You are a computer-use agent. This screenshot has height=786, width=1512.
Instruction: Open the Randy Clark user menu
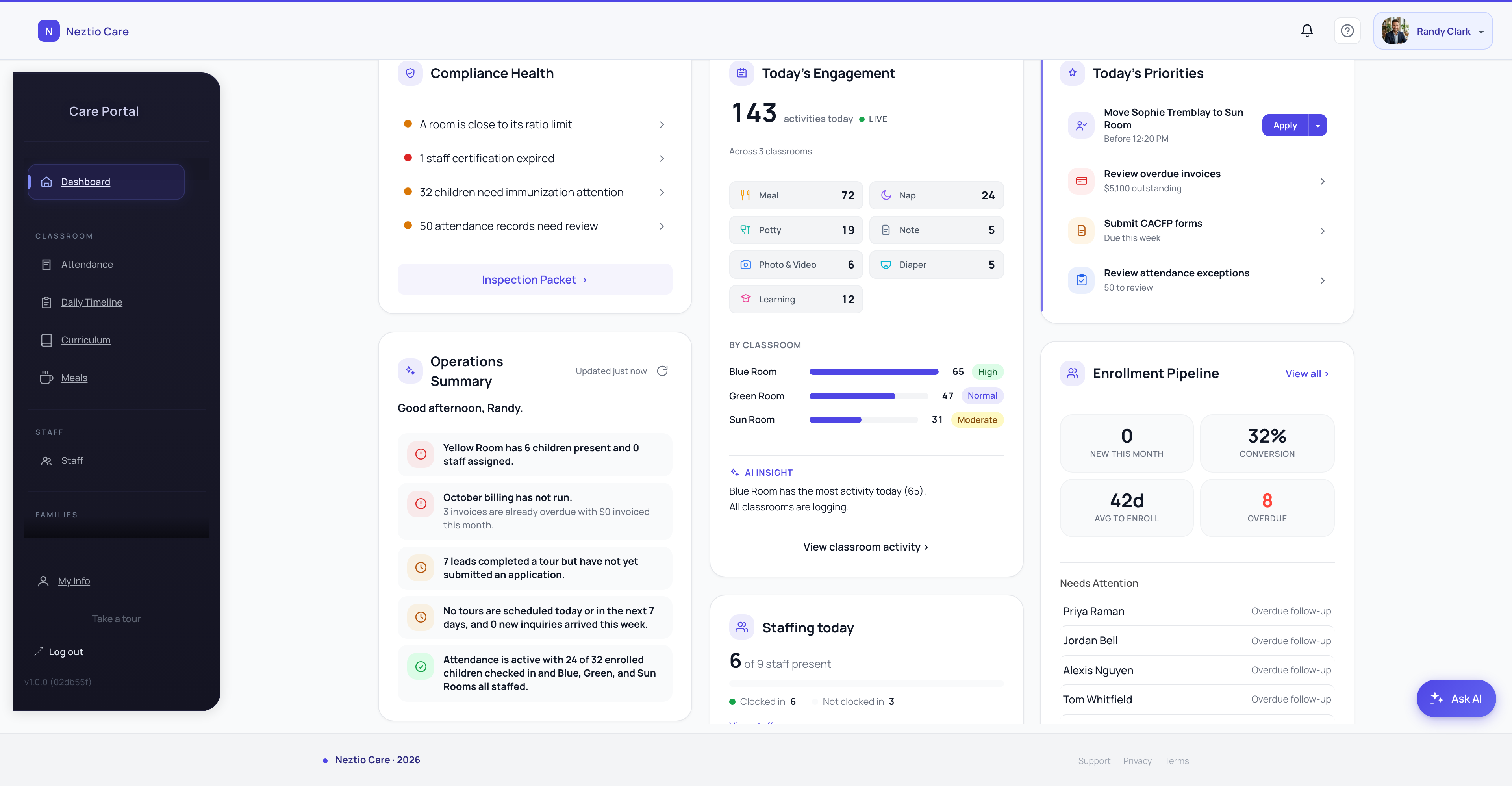click(x=1433, y=31)
